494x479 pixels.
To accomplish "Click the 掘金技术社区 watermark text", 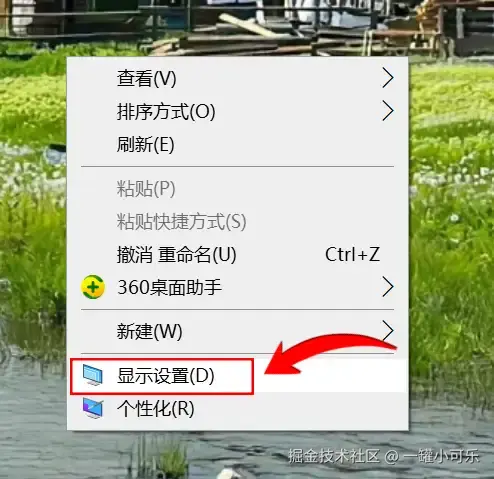I will (334, 456).
